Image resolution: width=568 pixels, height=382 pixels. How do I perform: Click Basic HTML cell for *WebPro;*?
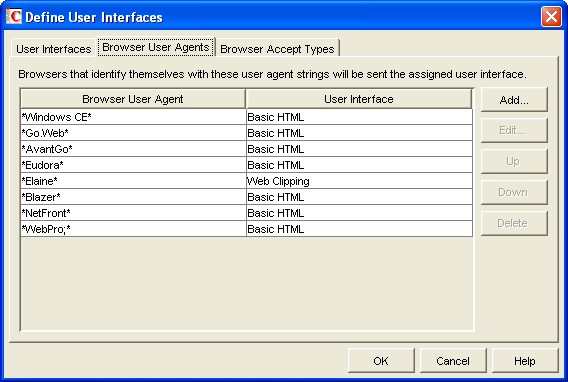359,228
